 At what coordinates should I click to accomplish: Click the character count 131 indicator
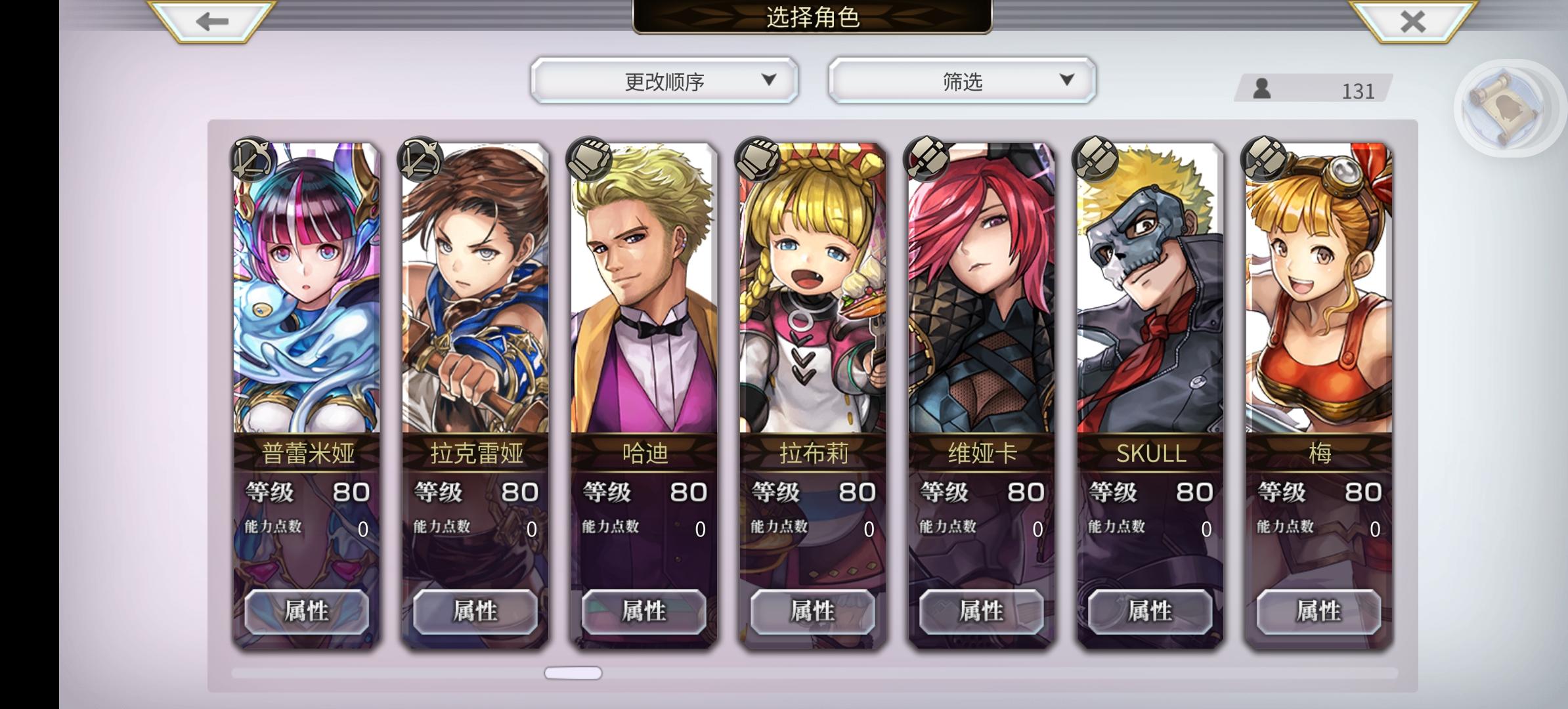point(1313,89)
